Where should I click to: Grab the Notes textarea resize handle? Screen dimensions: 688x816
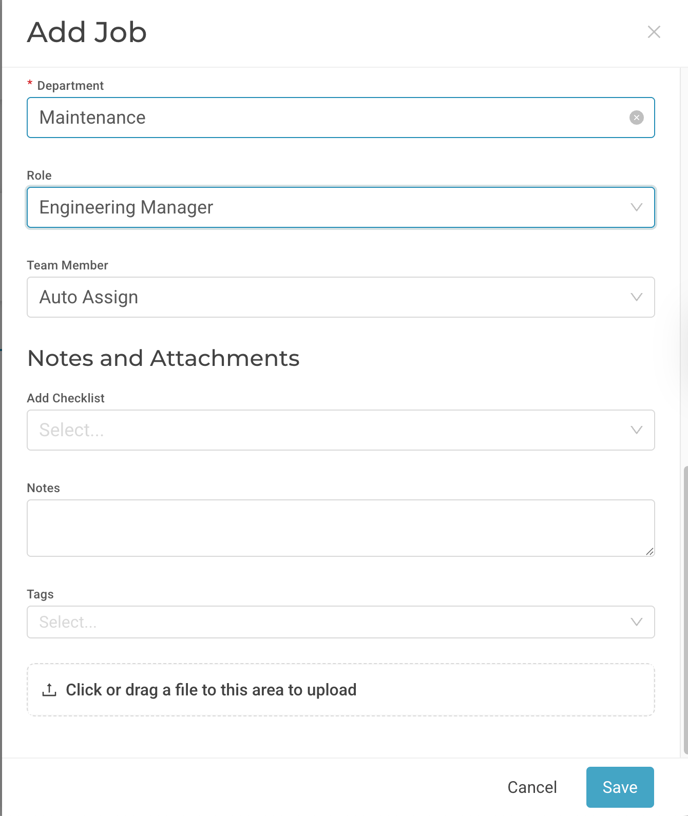click(649, 552)
